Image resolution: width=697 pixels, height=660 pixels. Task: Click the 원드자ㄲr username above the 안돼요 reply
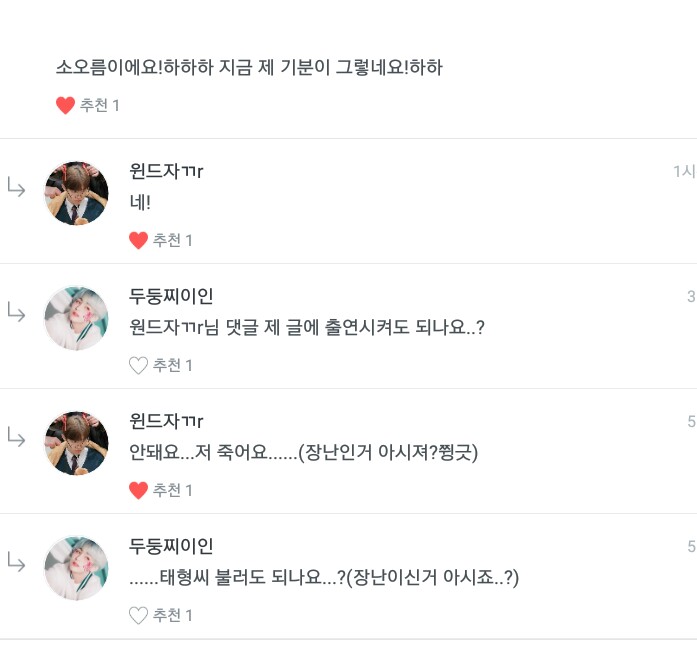click(167, 421)
